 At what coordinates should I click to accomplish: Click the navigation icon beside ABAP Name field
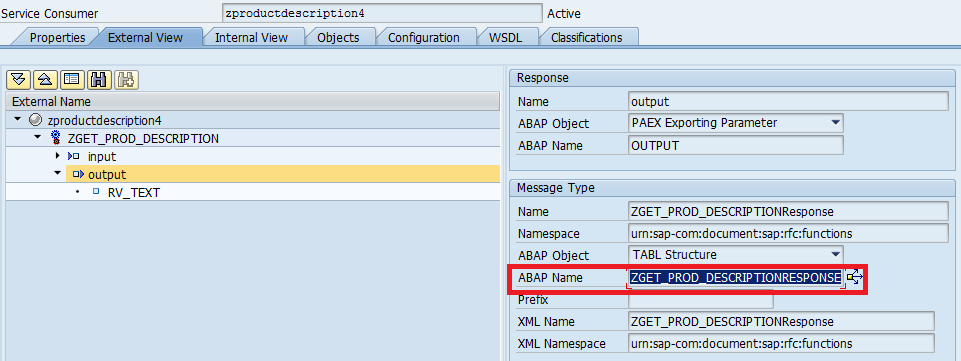pos(854,278)
